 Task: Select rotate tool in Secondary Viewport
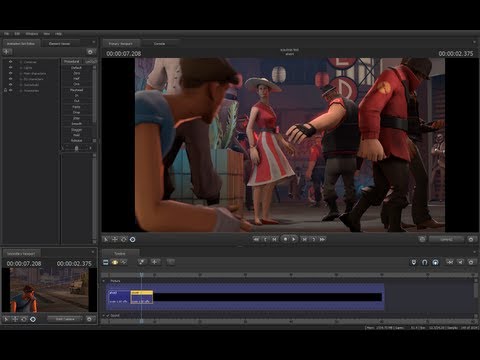(24, 319)
